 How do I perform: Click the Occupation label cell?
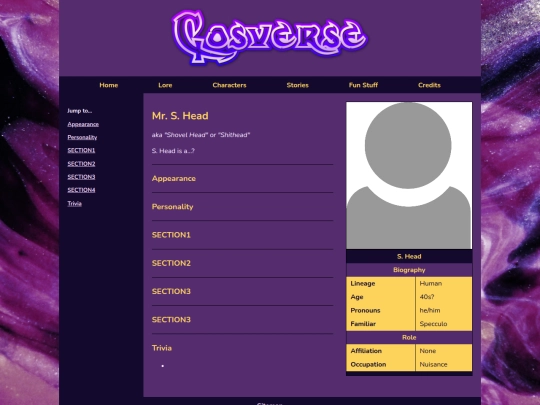(x=381, y=364)
